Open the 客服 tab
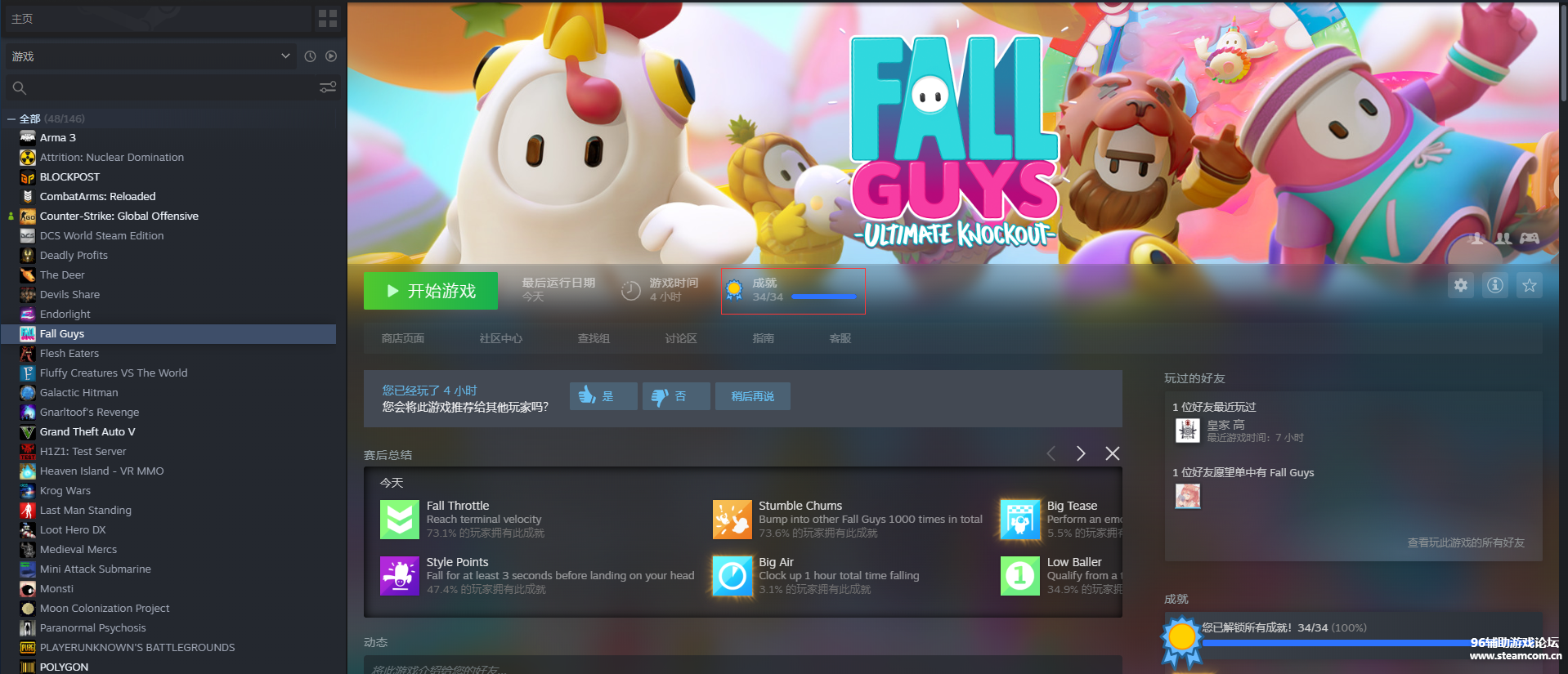Image resolution: width=1568 pixels, height=674 pixels. tap(840, 338)
